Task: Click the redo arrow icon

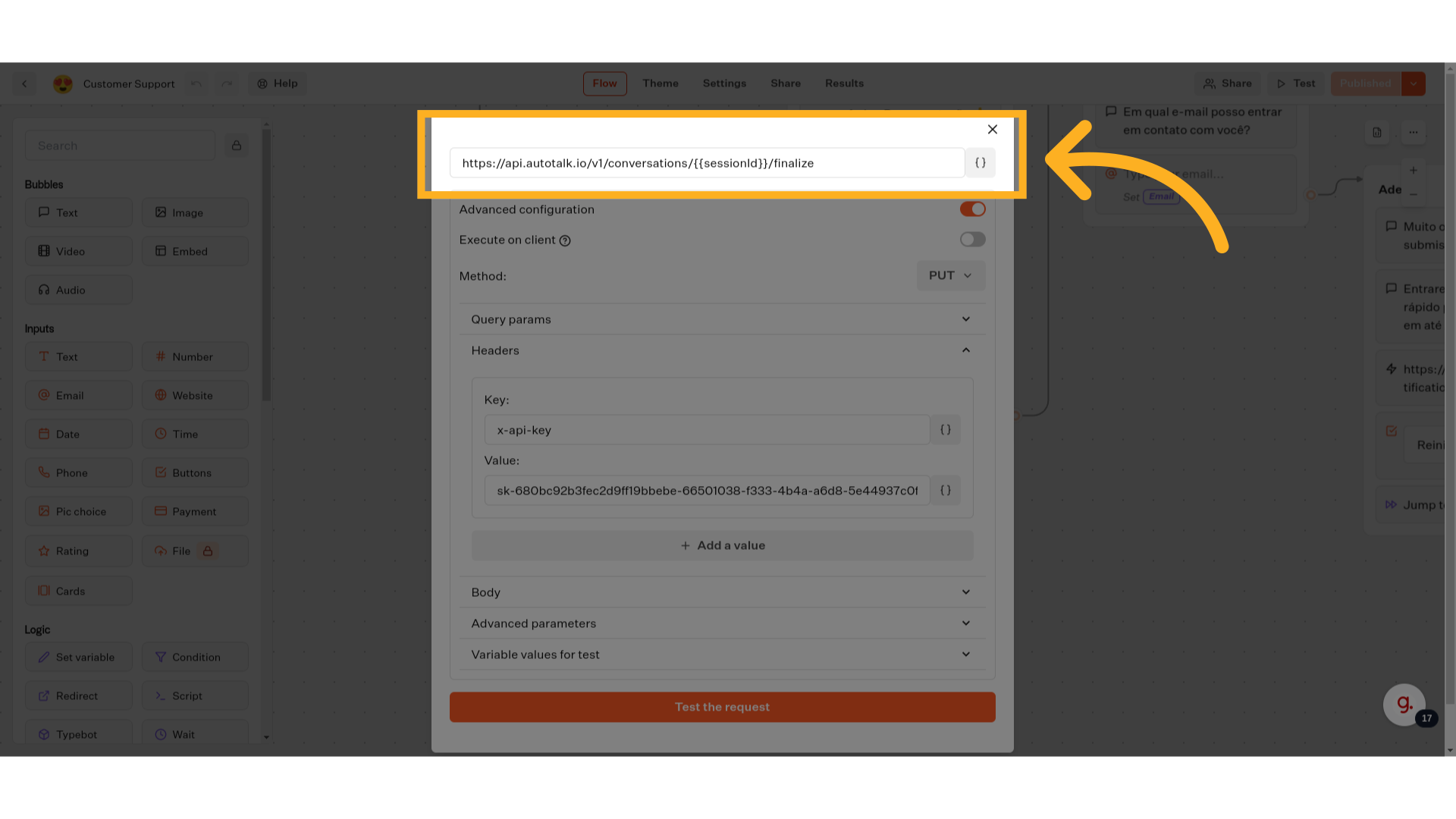Action: click(x=227, y=83)
